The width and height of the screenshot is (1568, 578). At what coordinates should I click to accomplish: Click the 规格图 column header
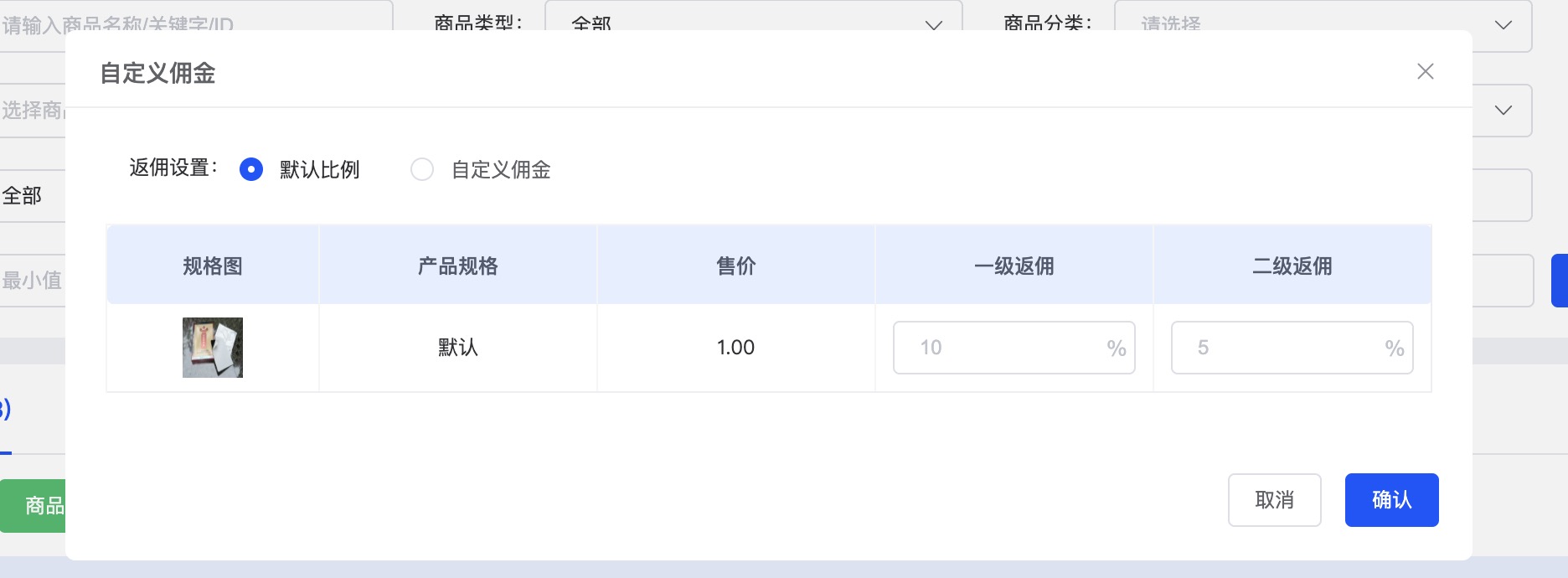click(x=213, y=266)
